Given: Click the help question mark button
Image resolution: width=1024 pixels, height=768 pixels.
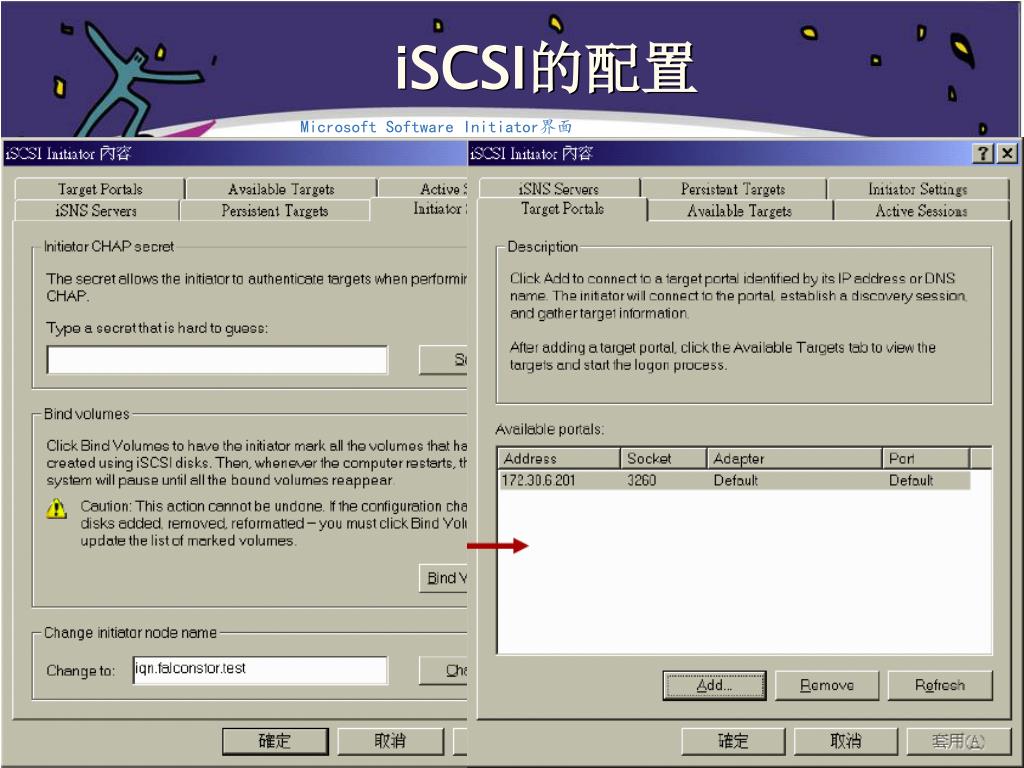Looking at the screenshot, I should click(x=983, y=153).
